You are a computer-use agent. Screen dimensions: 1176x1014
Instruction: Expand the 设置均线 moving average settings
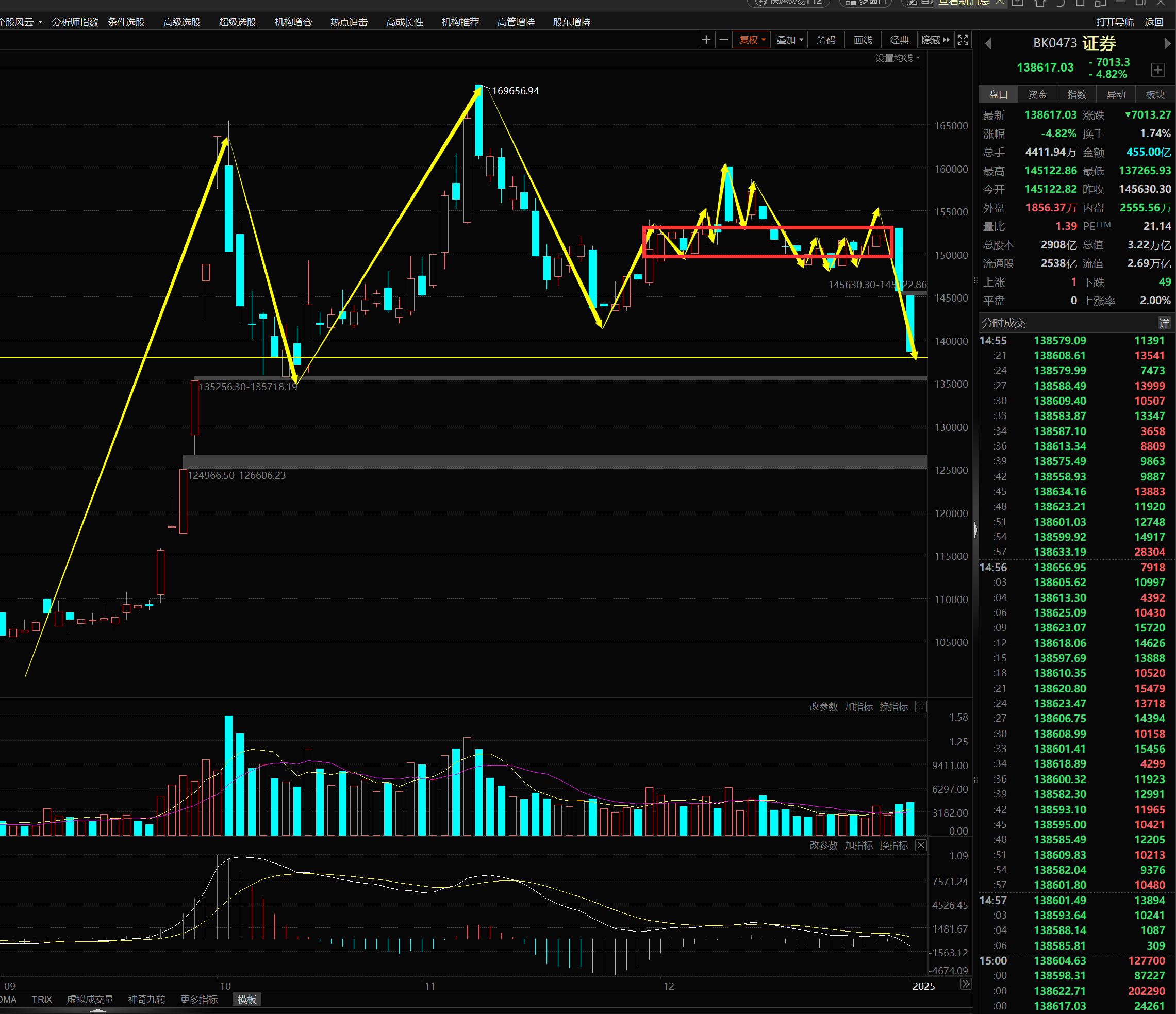[x=897, y=58]
